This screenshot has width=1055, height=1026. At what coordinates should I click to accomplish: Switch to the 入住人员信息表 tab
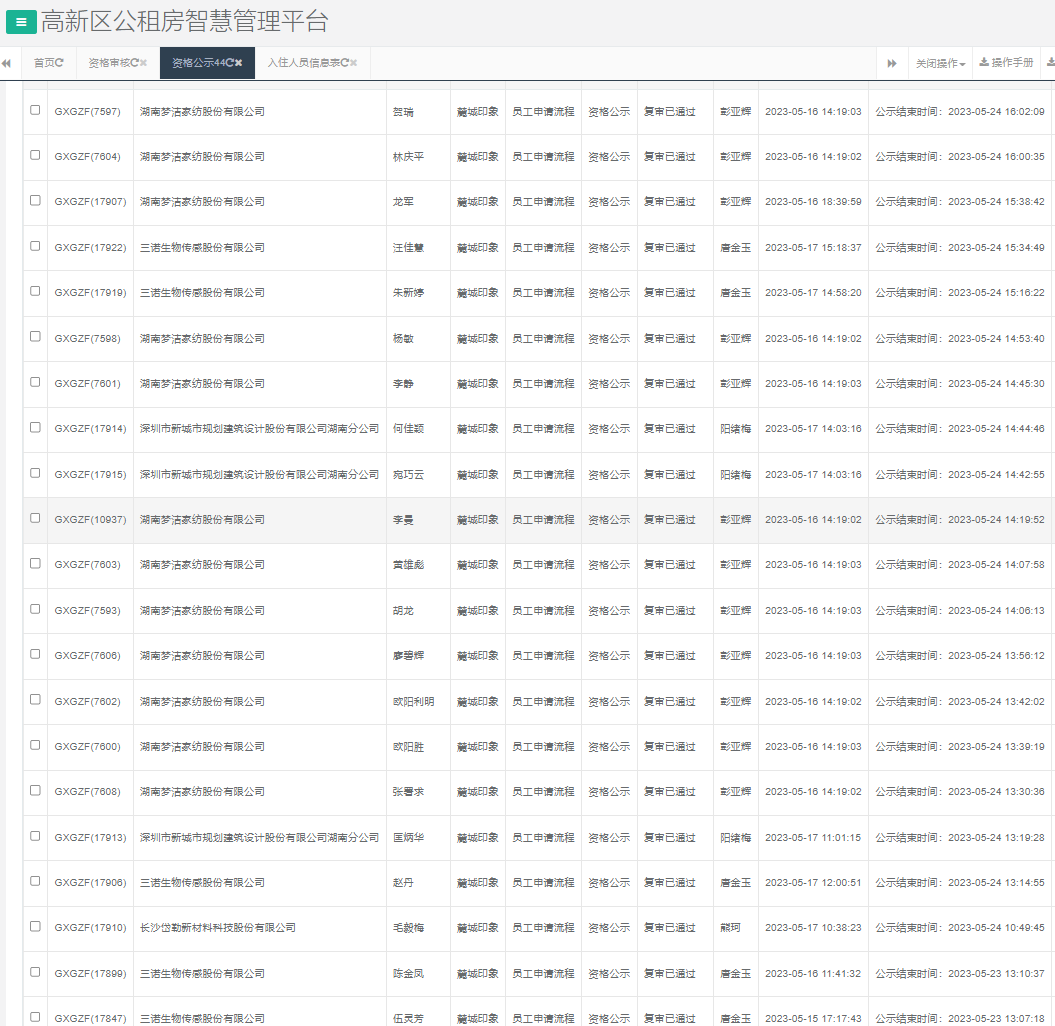tap(302, 63)
